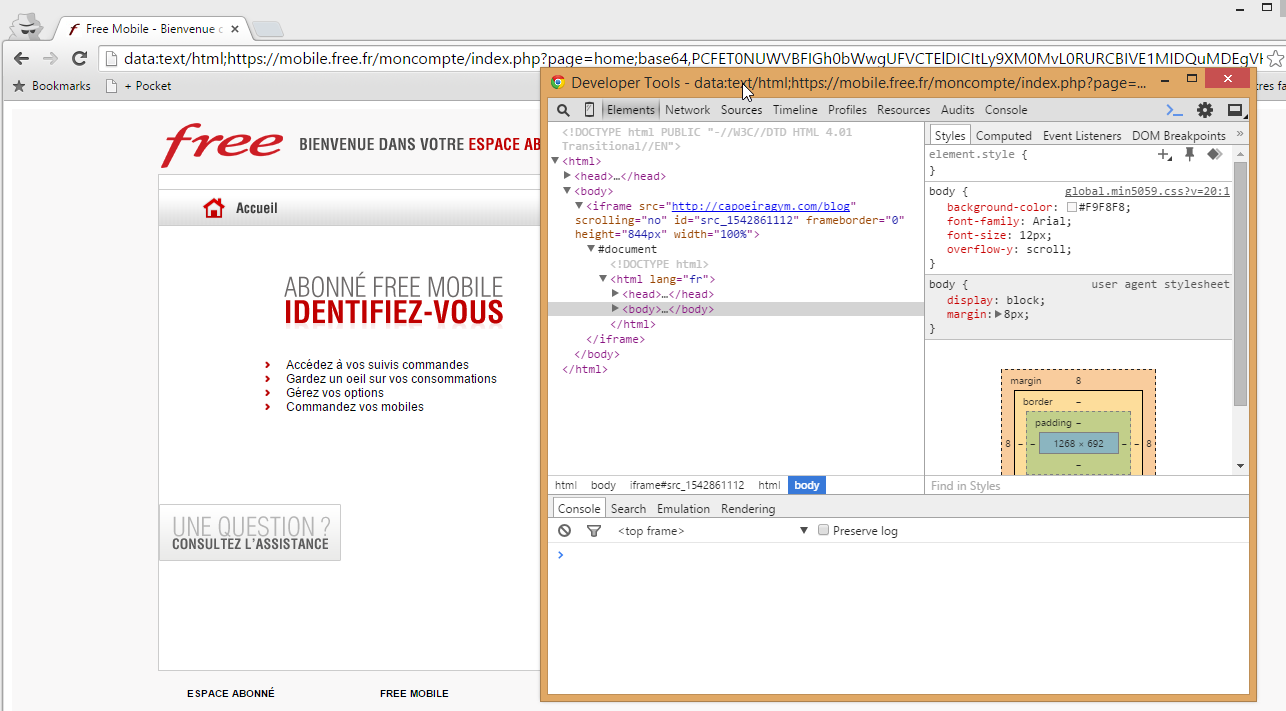Click the animations diamond icon in Styles

[x=1214, y=155]
